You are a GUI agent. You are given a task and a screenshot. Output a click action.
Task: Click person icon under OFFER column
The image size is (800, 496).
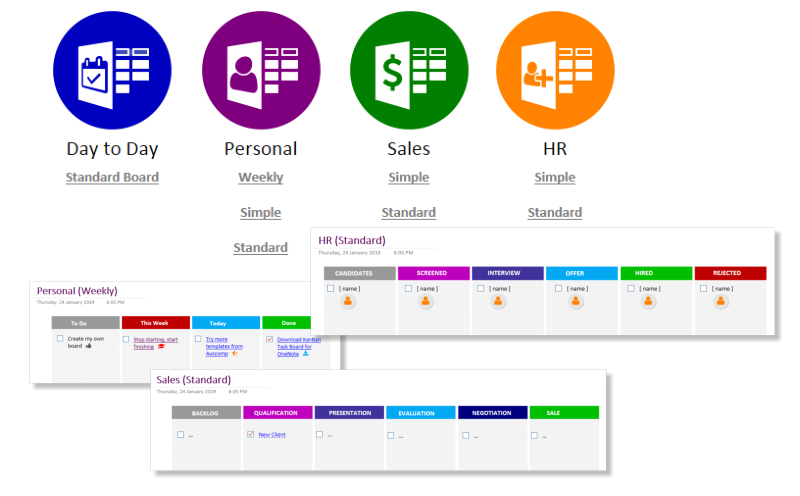(x=576, y=302)
